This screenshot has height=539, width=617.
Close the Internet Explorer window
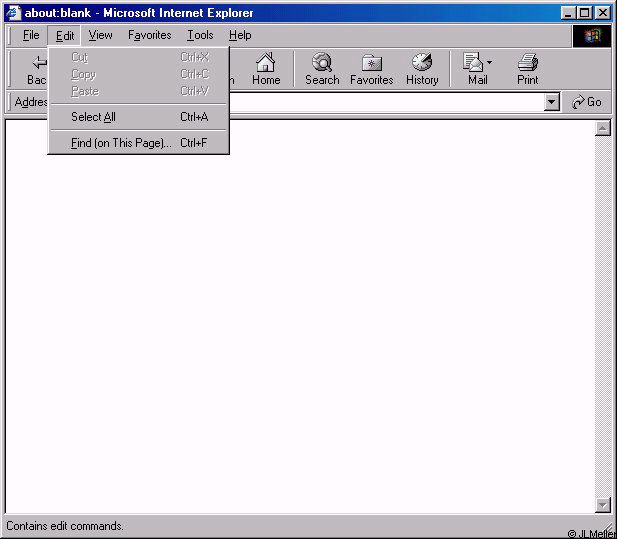pos(602,13)
